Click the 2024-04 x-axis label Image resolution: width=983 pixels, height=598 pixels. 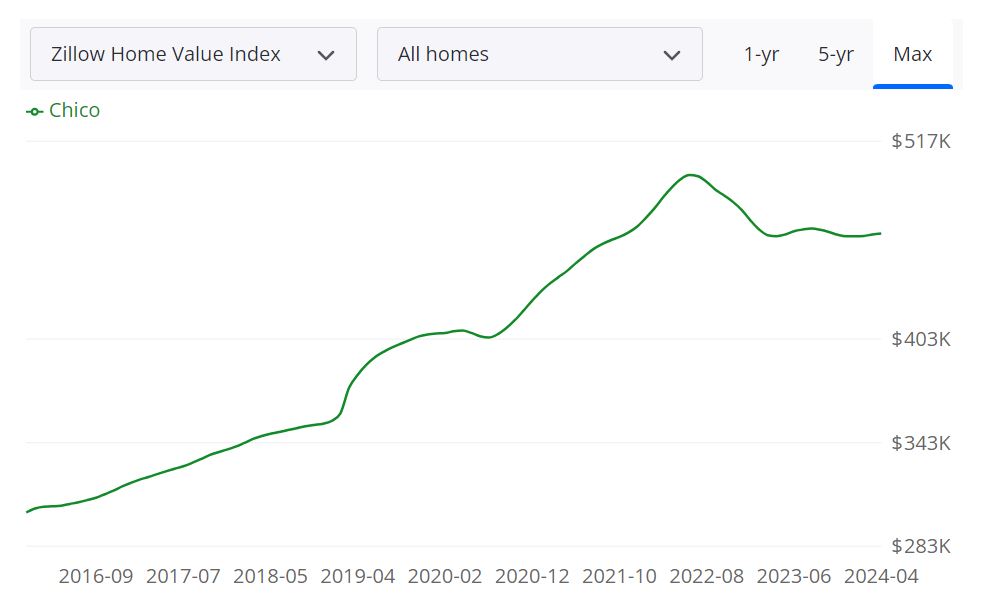pyautogui.click(x=881, y=576)
